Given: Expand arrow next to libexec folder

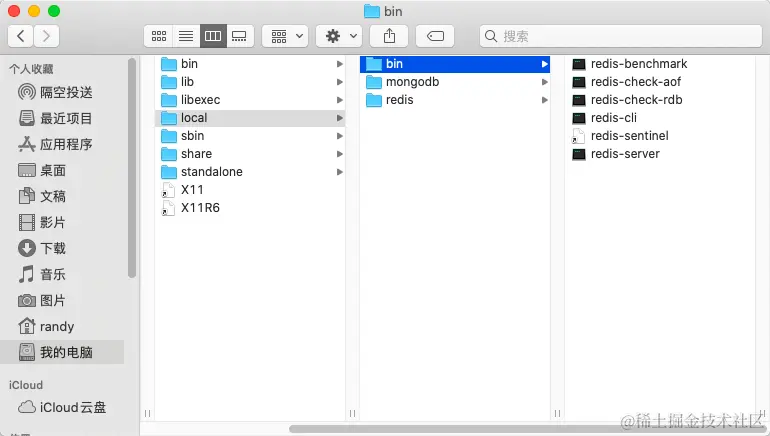Looking at the screenshot, I should [x=339, y=100].
